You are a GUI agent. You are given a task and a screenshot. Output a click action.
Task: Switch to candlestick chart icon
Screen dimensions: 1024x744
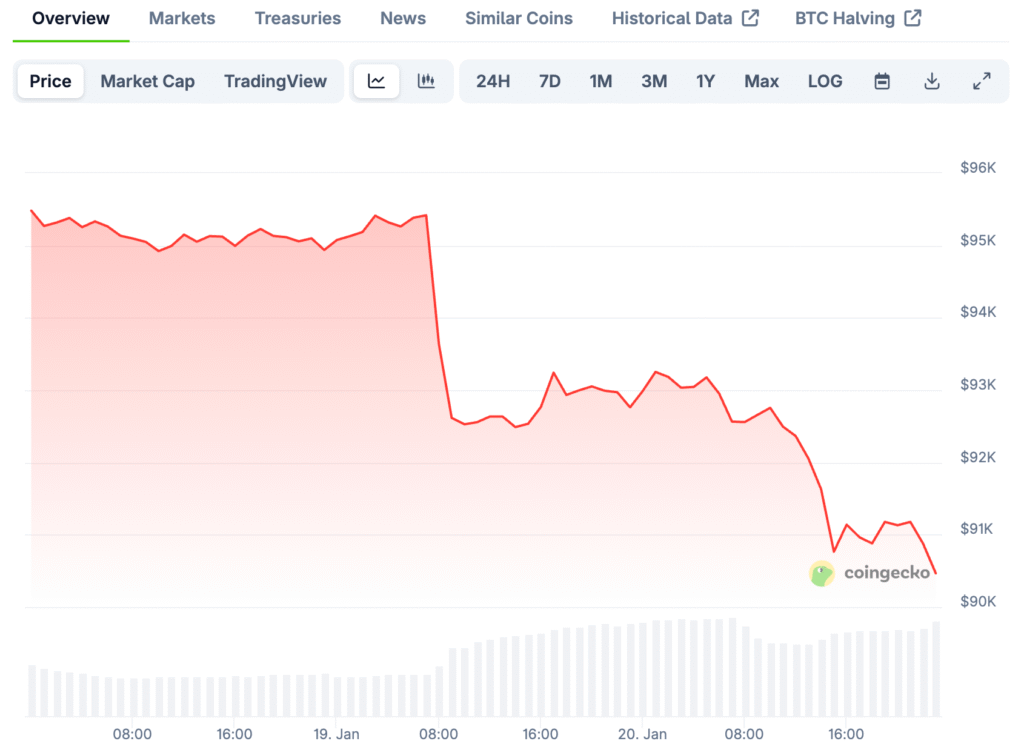[x=426, y=82]
